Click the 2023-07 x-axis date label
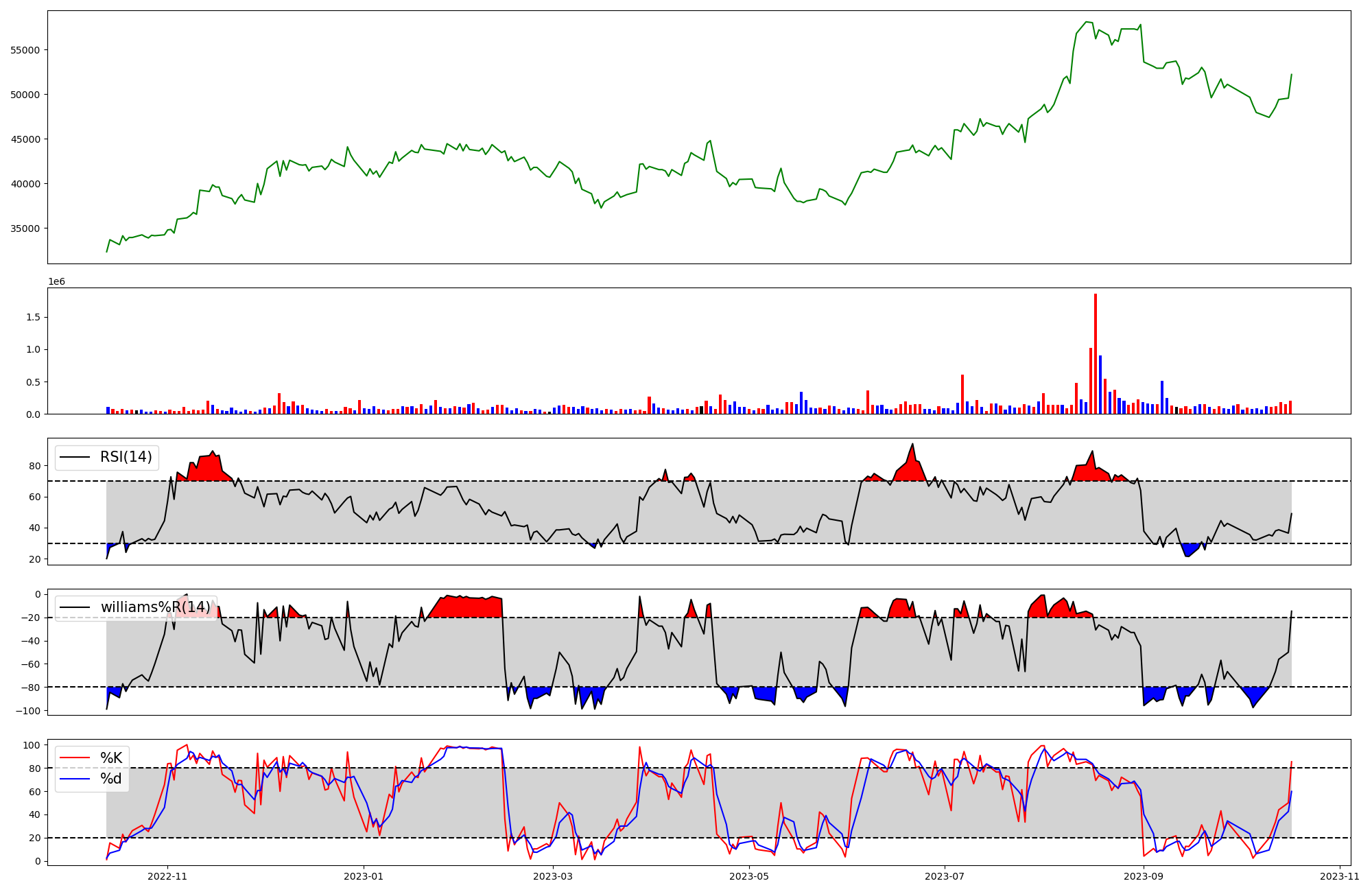1372x892 pixels. pos(944,876)
